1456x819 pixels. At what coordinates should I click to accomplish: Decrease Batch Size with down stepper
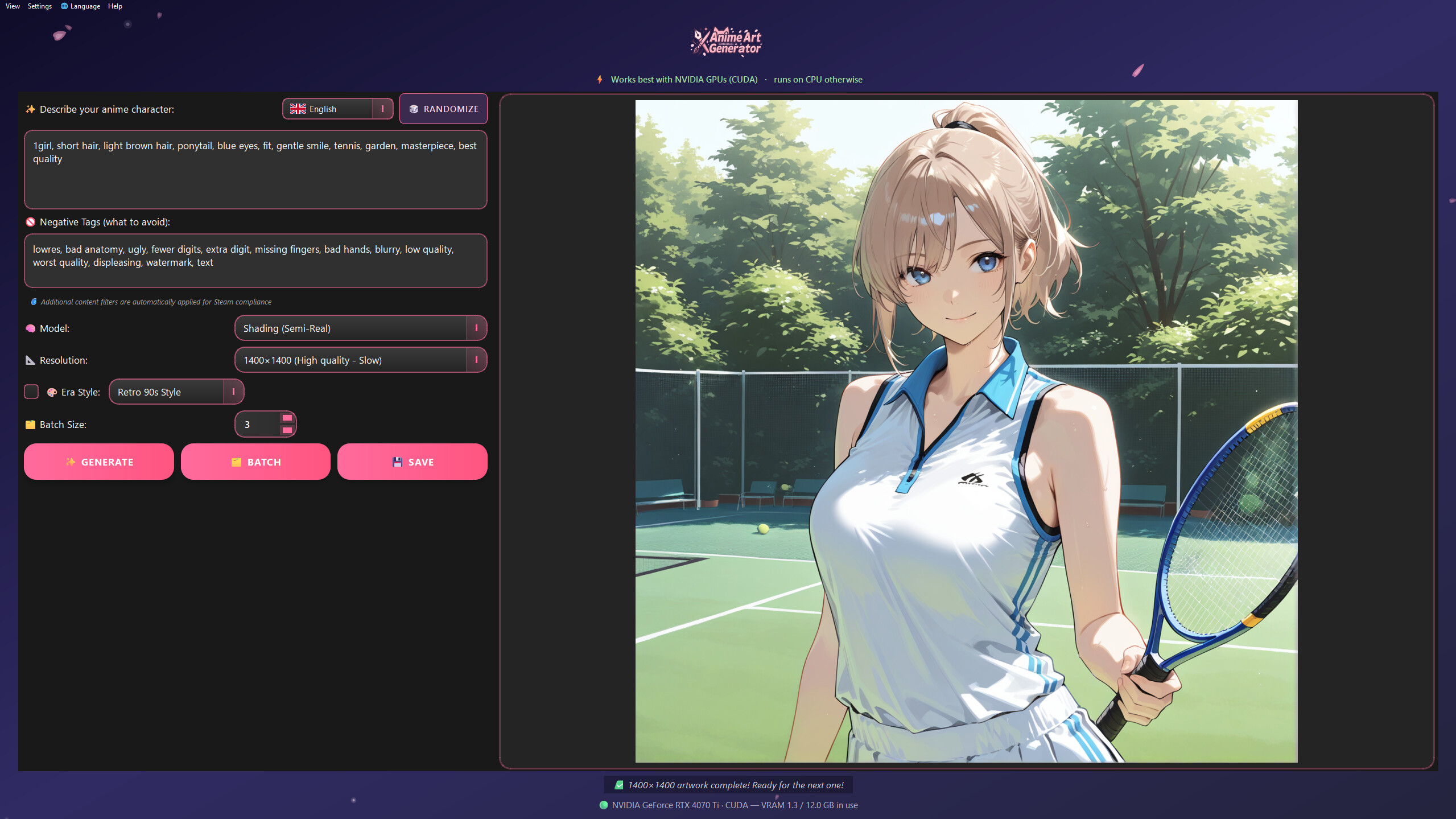287,431
